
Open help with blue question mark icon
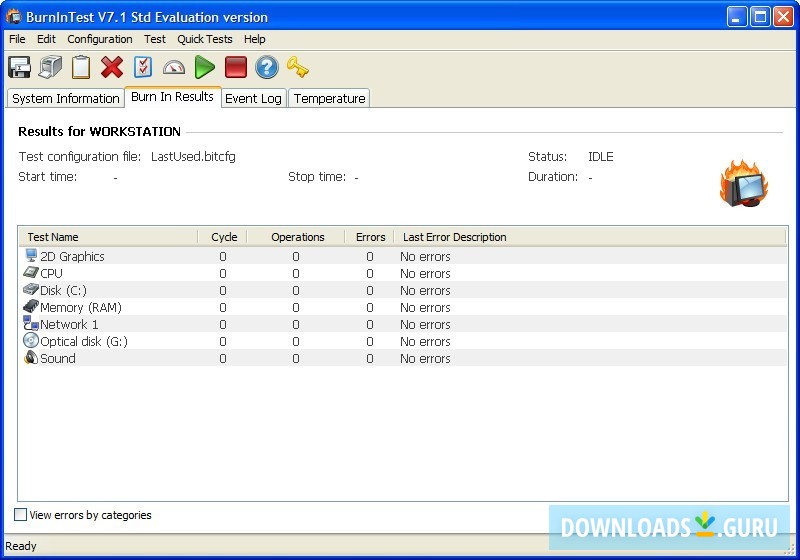point(266,67)
